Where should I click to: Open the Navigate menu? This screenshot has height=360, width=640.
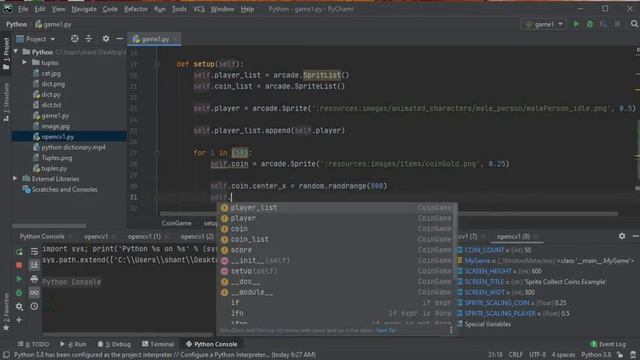[84, 9]
